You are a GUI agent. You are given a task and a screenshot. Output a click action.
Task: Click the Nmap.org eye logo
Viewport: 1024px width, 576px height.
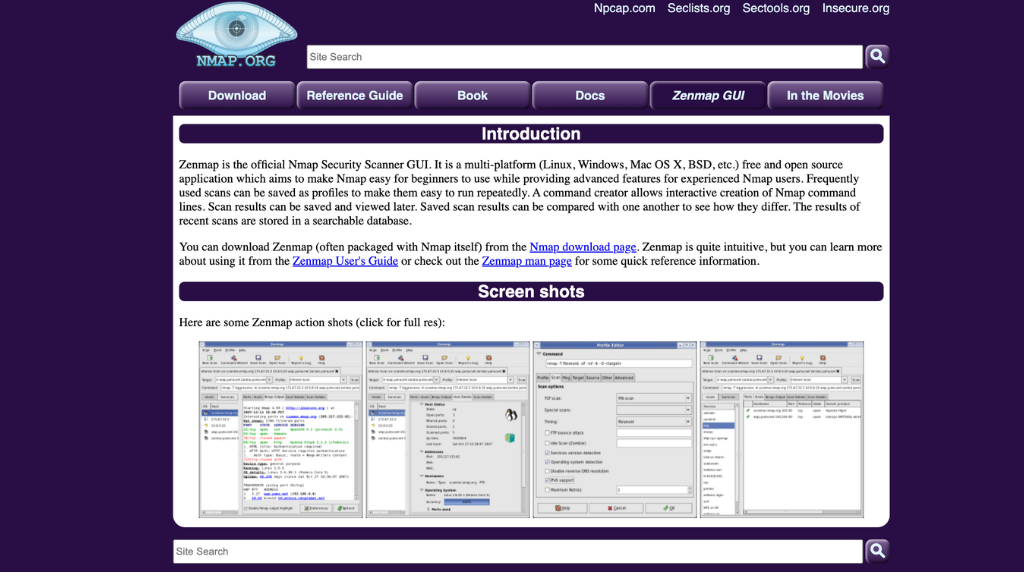point(236,35)
